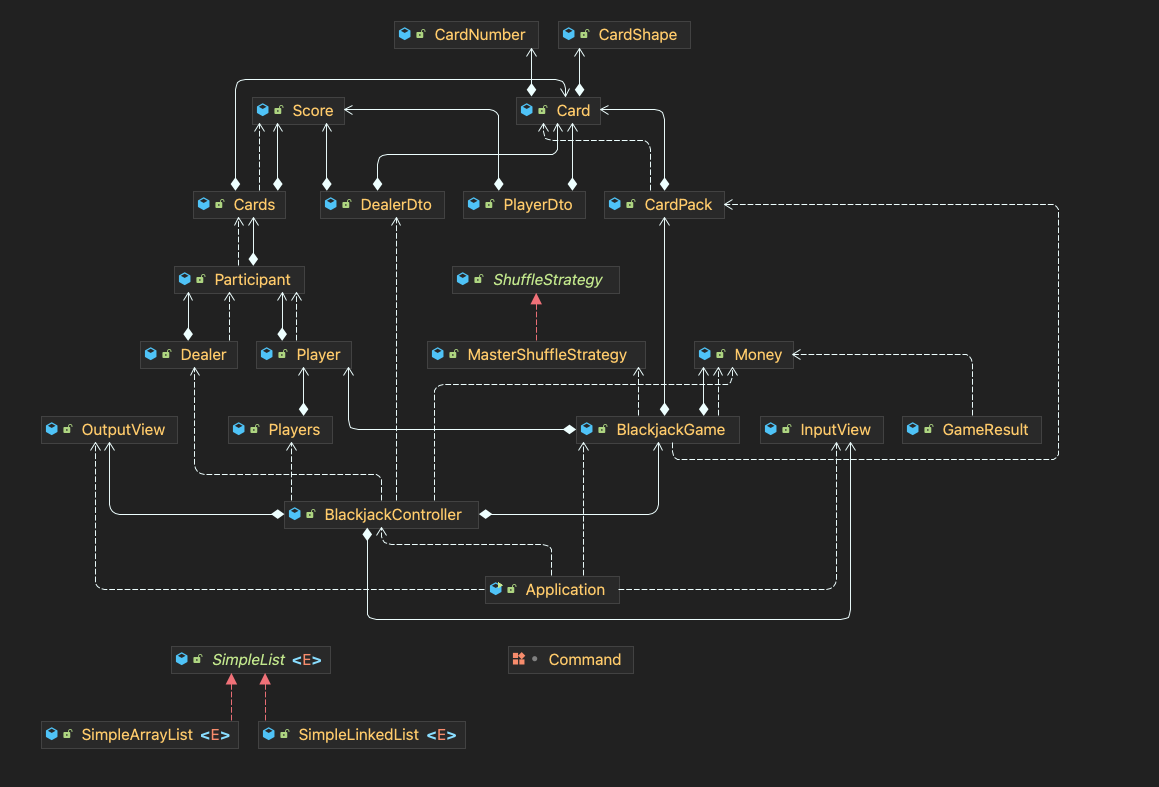Click the class icon beside GameResult
Image resolution: width=1159 pixels, height=787 pixels.
pos(913,430)
